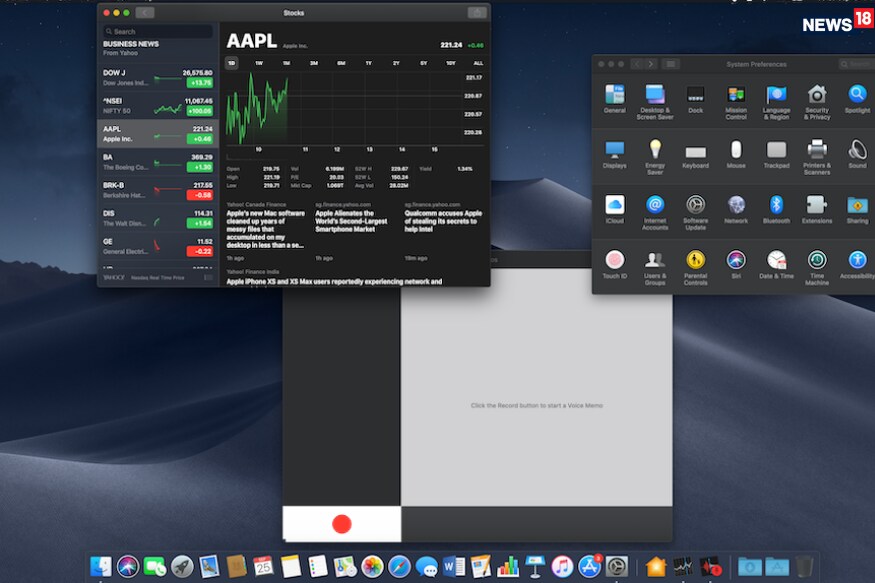Open Microsoft Word from the Dock
The width and height of the screenshot is (875, 583).
pyautogui.click(x=454, y=567)
